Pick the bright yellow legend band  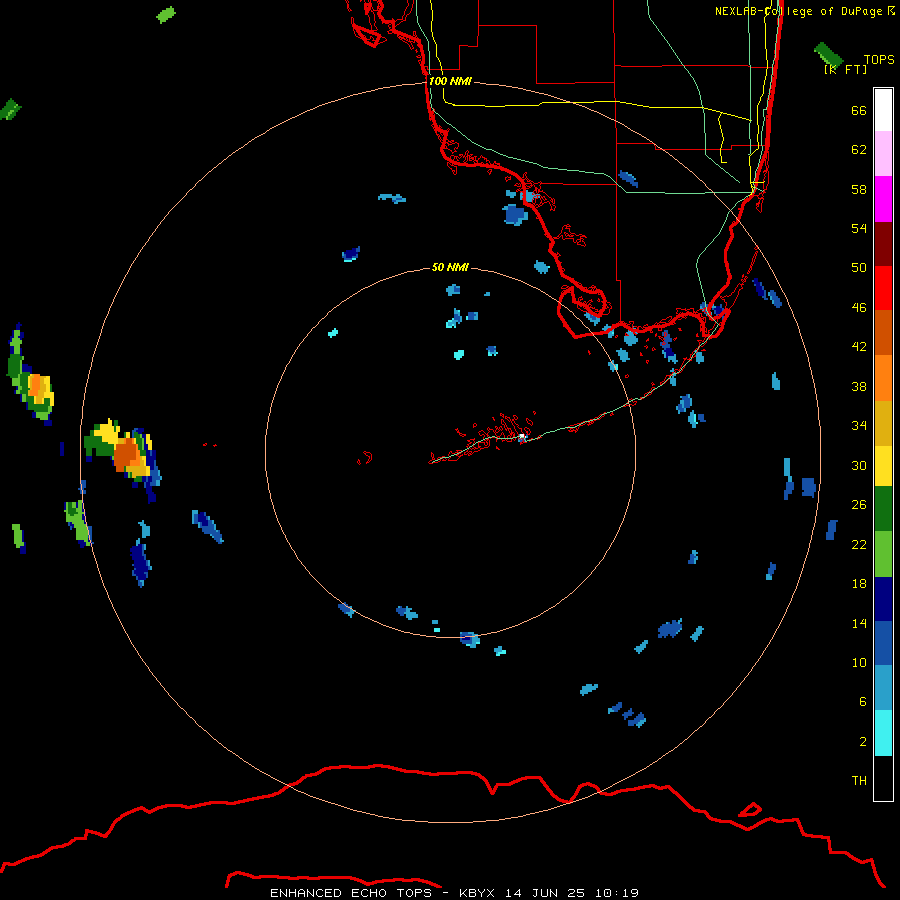click(x=883, y=466)
